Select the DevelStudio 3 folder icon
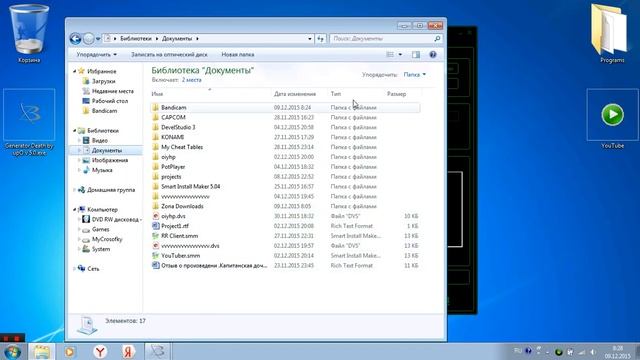Screen dimensions: 640x360 tap(155, 127)
